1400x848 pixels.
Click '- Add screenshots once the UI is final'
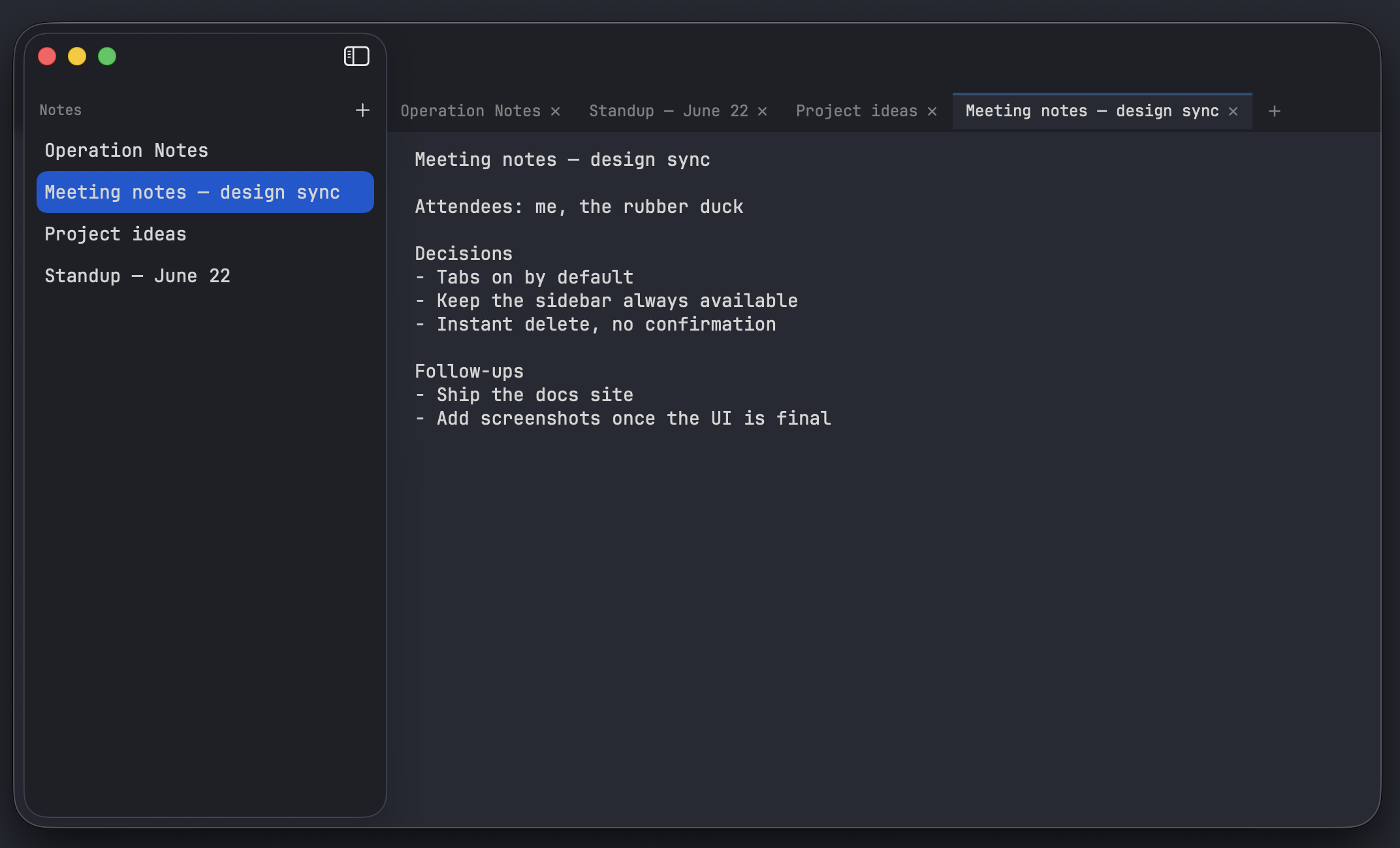tap(623, 419)
